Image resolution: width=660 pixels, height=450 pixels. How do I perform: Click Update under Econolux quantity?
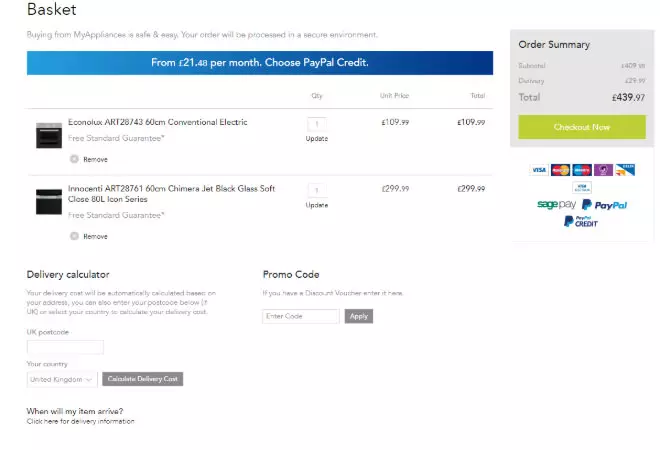pyautogui.click(x=317, y=138)
